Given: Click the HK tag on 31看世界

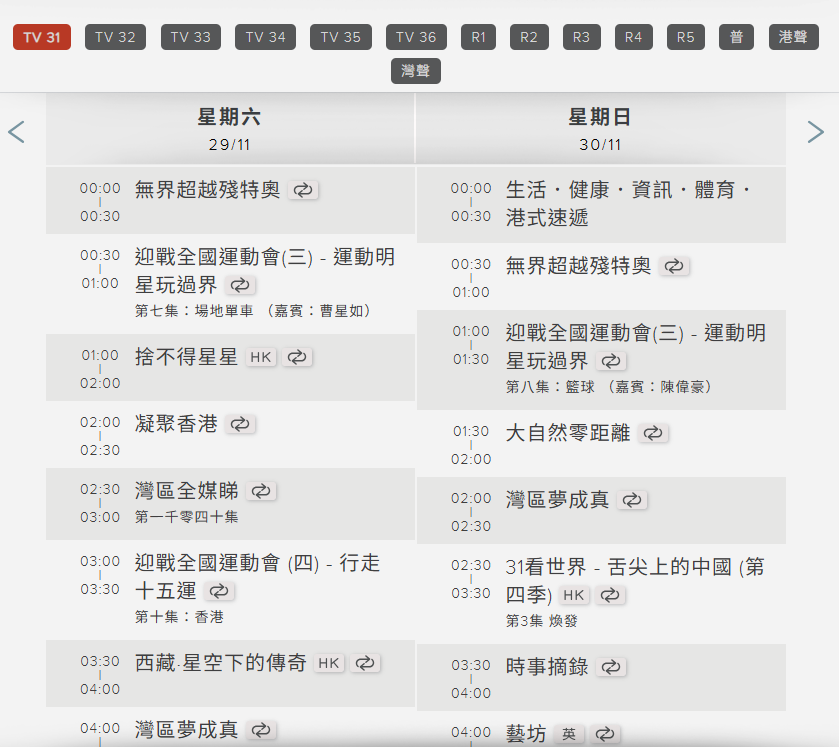Looking at the screenshot, I should tap(571, 595).
